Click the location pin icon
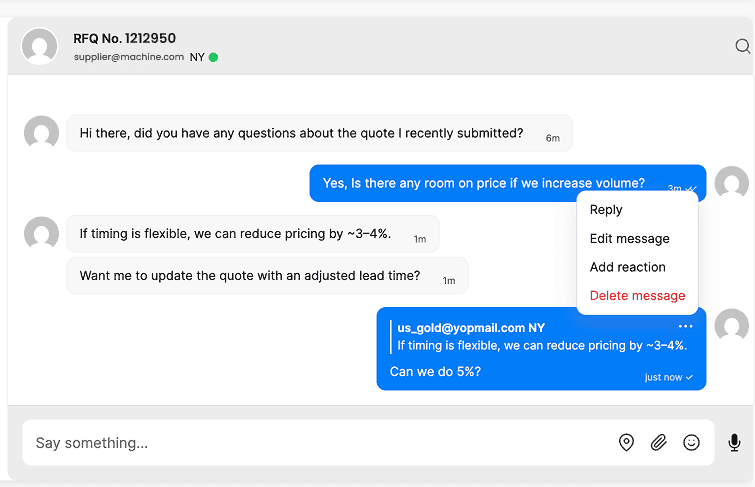Viewport: 755px width, 487px height. pyautogui.click(x=626, y=442)
